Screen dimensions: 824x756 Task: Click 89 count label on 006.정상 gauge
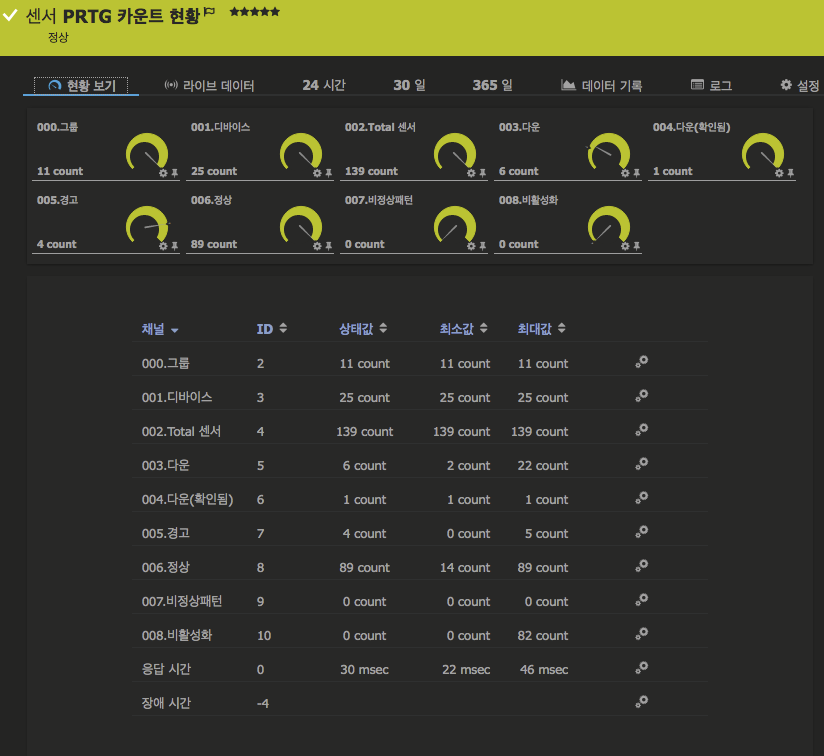click(x=214, y=244)
